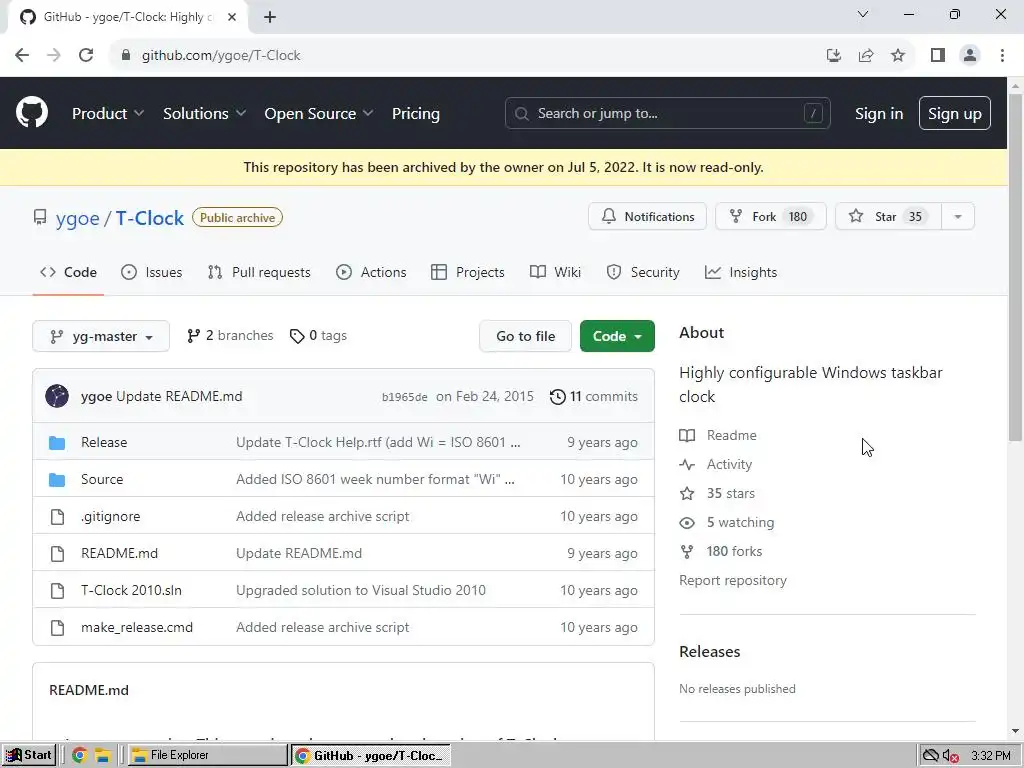Expand the Solutions navigation menu
Screen dimensions: 1024x768
point(204,114)
